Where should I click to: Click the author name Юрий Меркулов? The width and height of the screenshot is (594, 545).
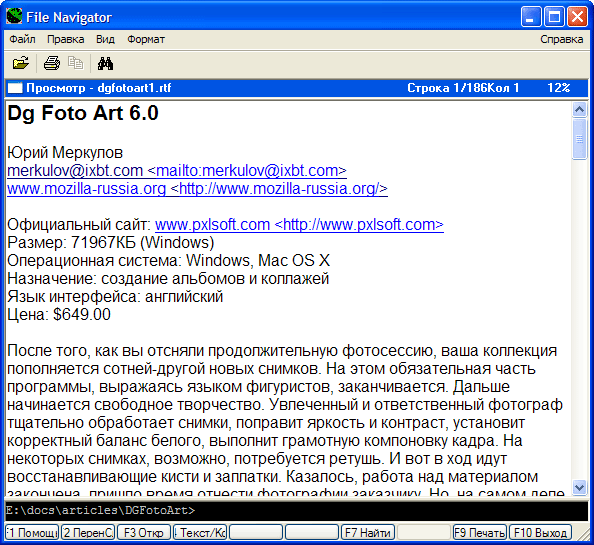[65, 153]
